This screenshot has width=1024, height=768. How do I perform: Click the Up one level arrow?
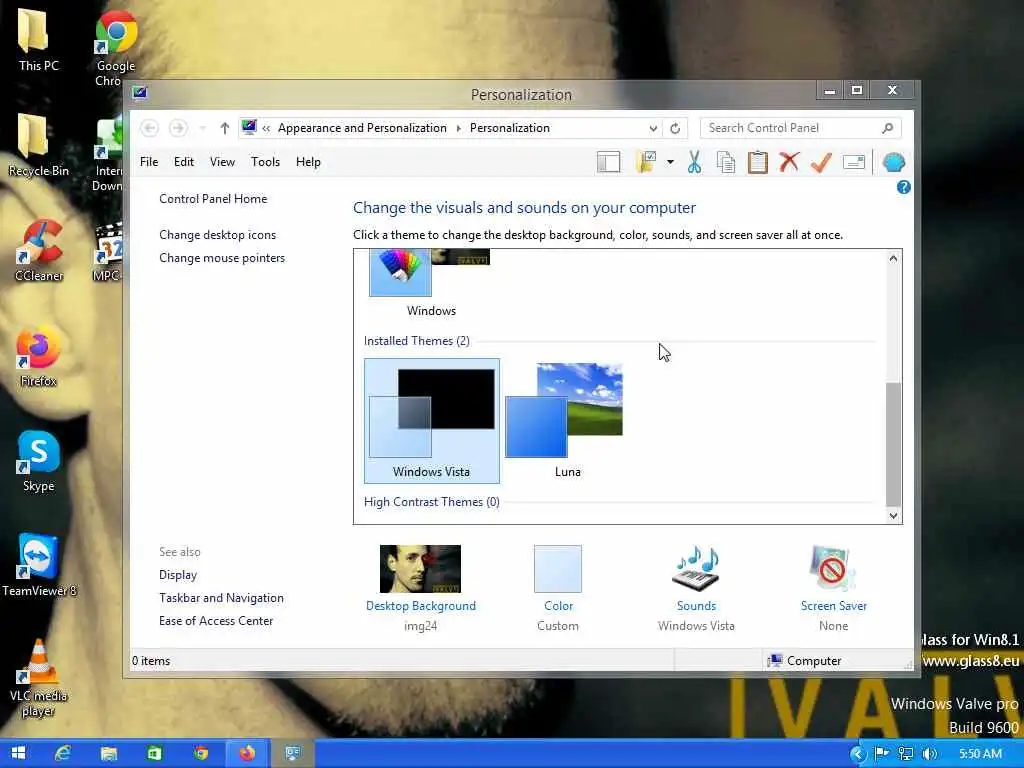225,128
